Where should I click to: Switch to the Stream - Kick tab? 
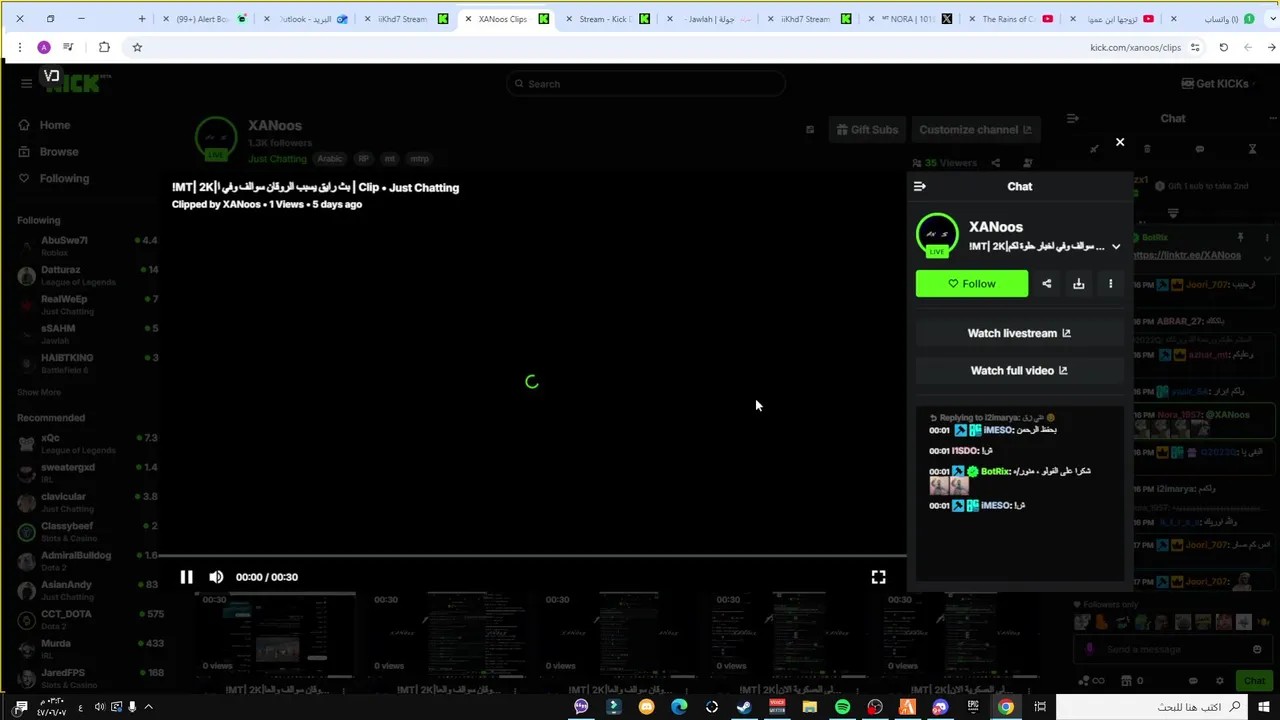click(x=605, y=19)
